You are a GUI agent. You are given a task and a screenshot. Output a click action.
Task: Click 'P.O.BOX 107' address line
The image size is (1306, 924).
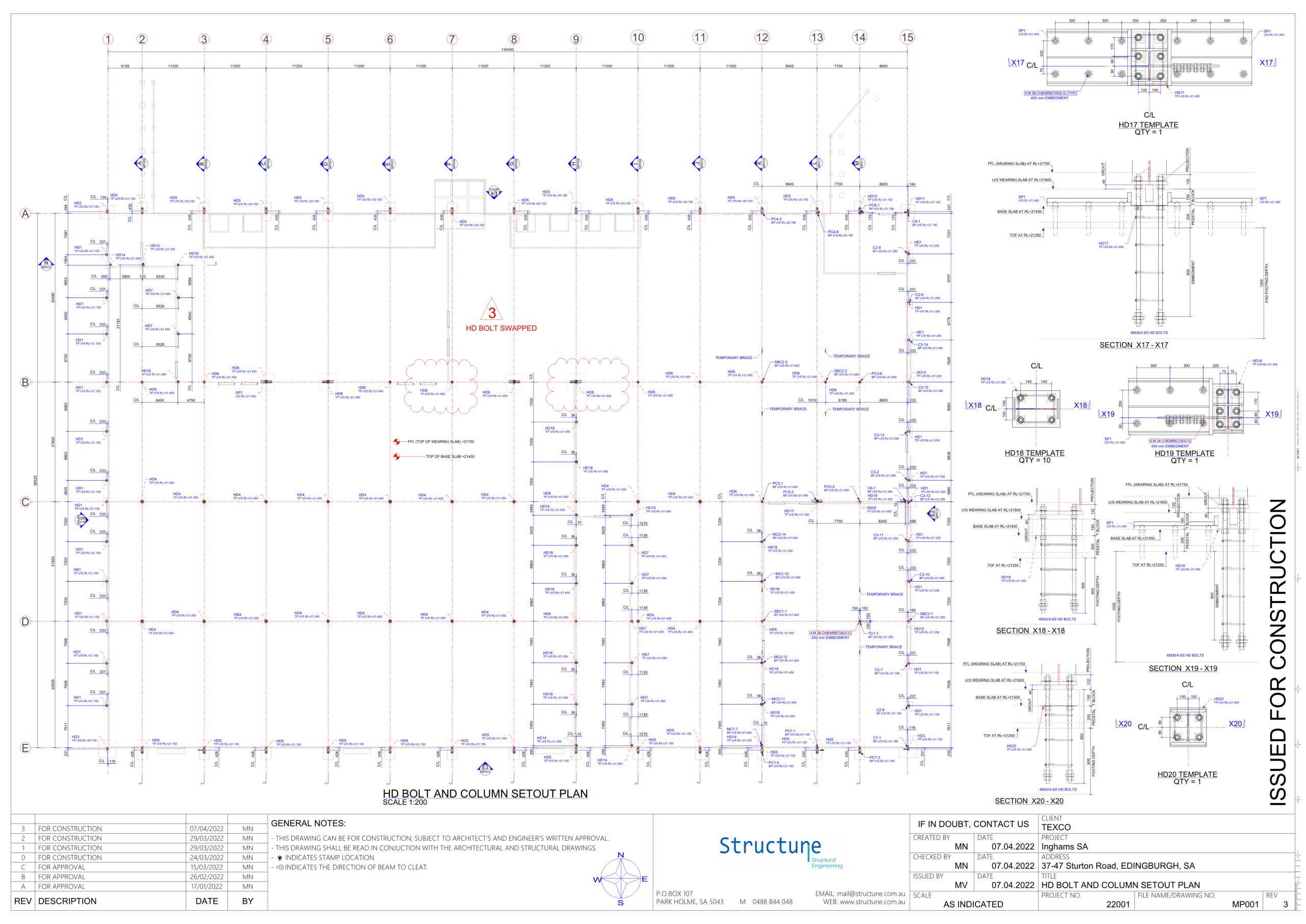(674, 894)
